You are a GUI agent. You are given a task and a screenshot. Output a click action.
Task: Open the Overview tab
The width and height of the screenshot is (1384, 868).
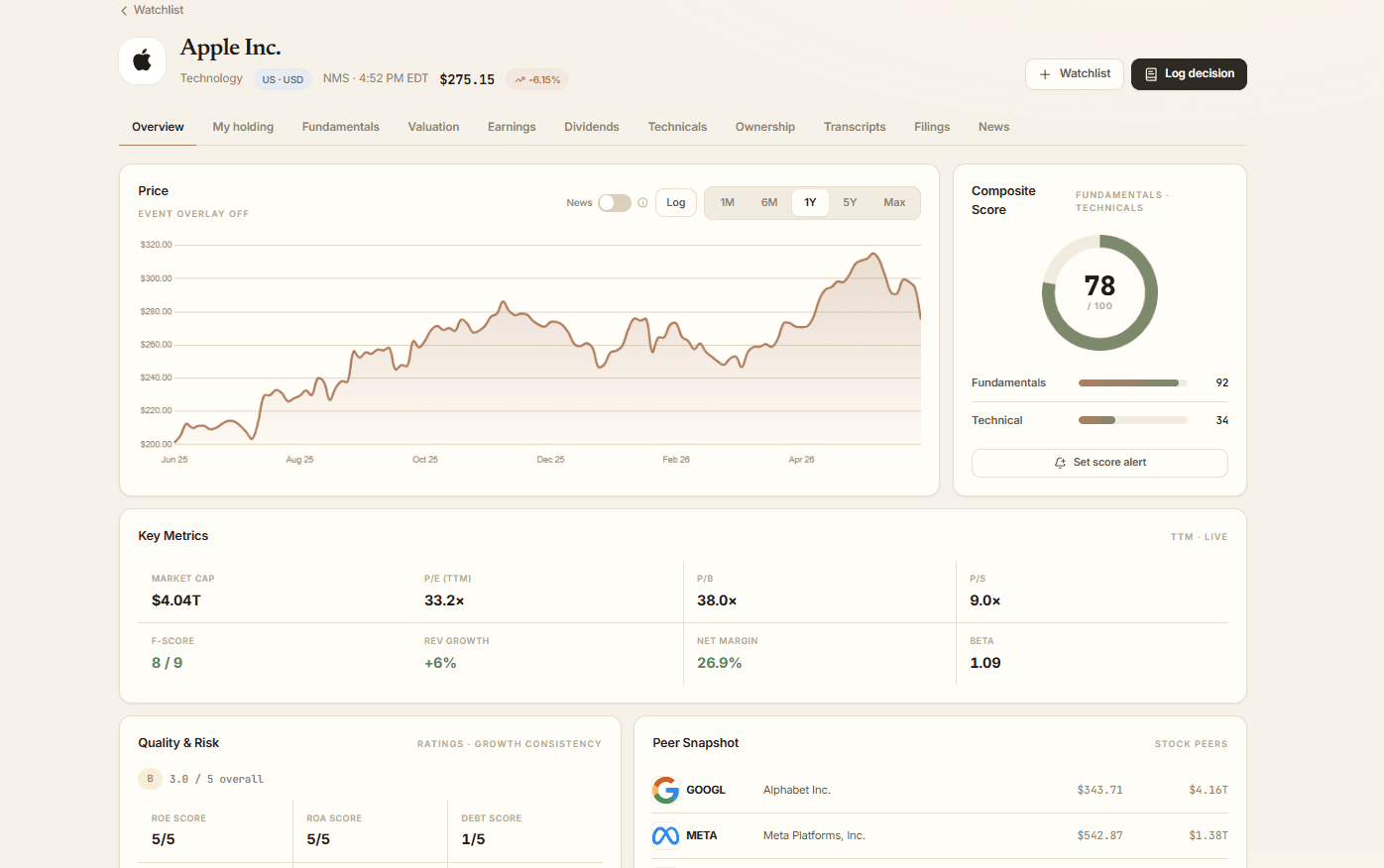click(x=158, y=127)
